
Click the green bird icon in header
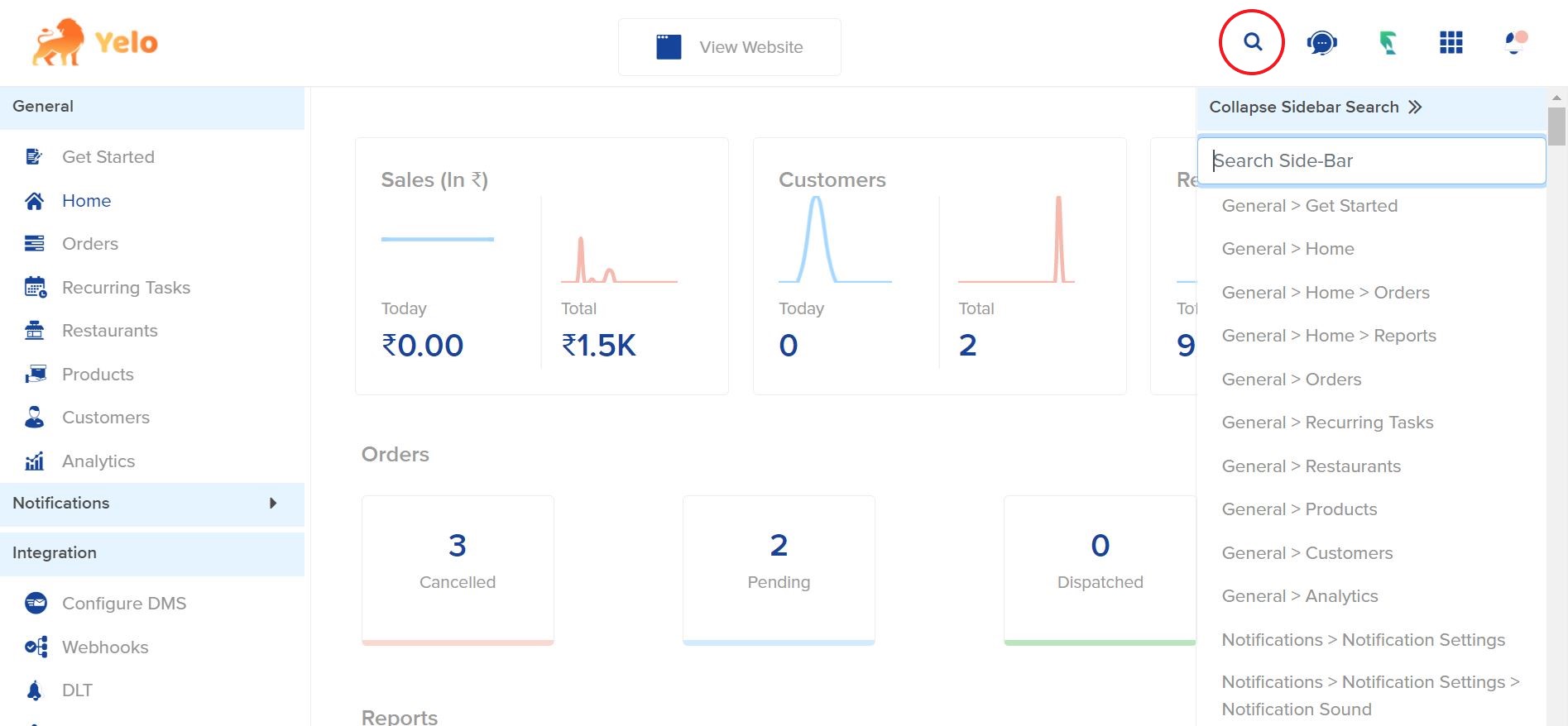[1388, 42]
